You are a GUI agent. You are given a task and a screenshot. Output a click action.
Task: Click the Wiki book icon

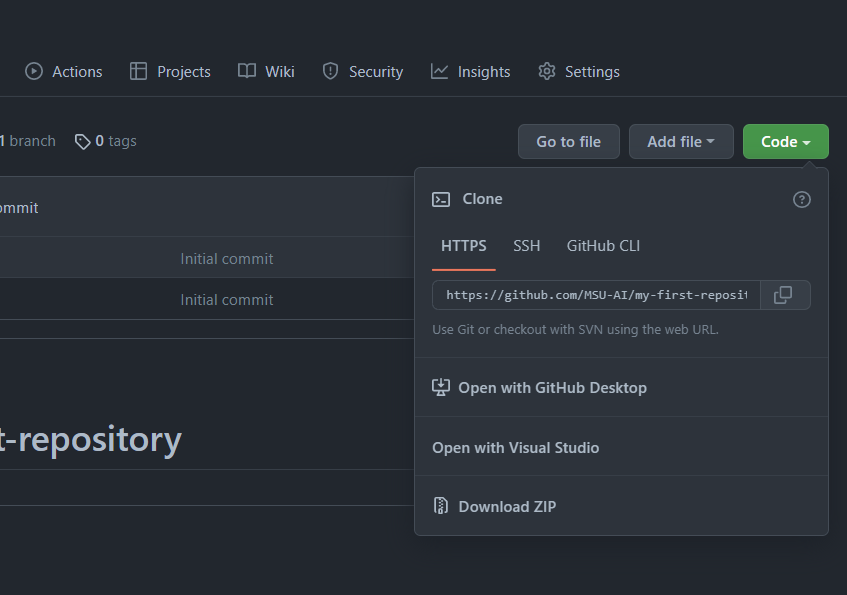(x=247, y=71)
